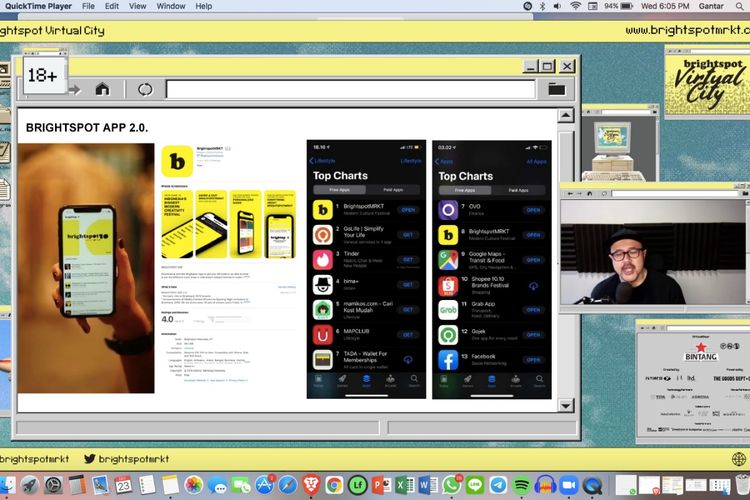The height and width of the screenshot is (500, 750).
Task: Open the Window menu
Action: click(x=171, y=6)
